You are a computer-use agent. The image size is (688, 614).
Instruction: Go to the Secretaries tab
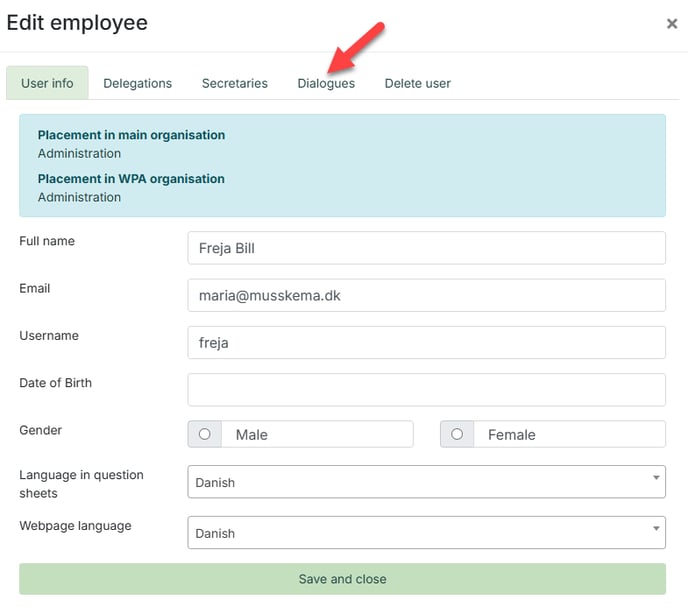pos(234,83)
